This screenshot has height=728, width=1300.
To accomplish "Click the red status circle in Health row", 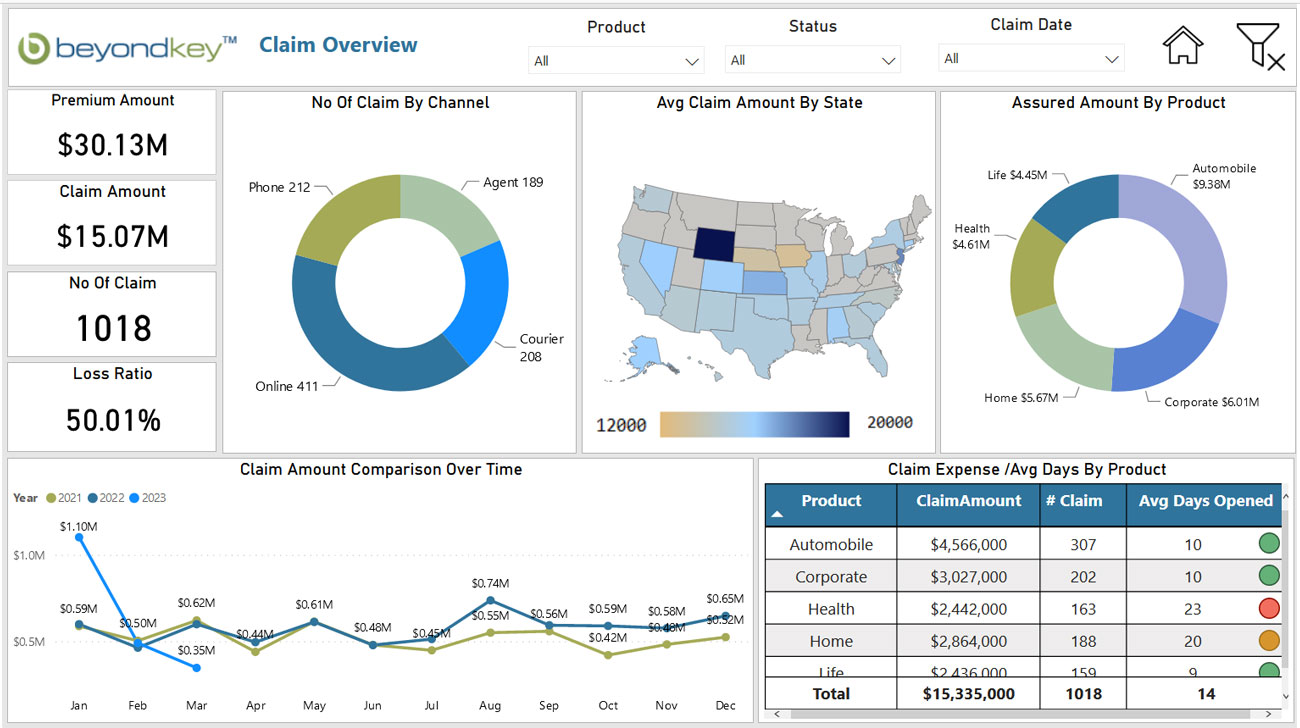I will (1269, 608).
